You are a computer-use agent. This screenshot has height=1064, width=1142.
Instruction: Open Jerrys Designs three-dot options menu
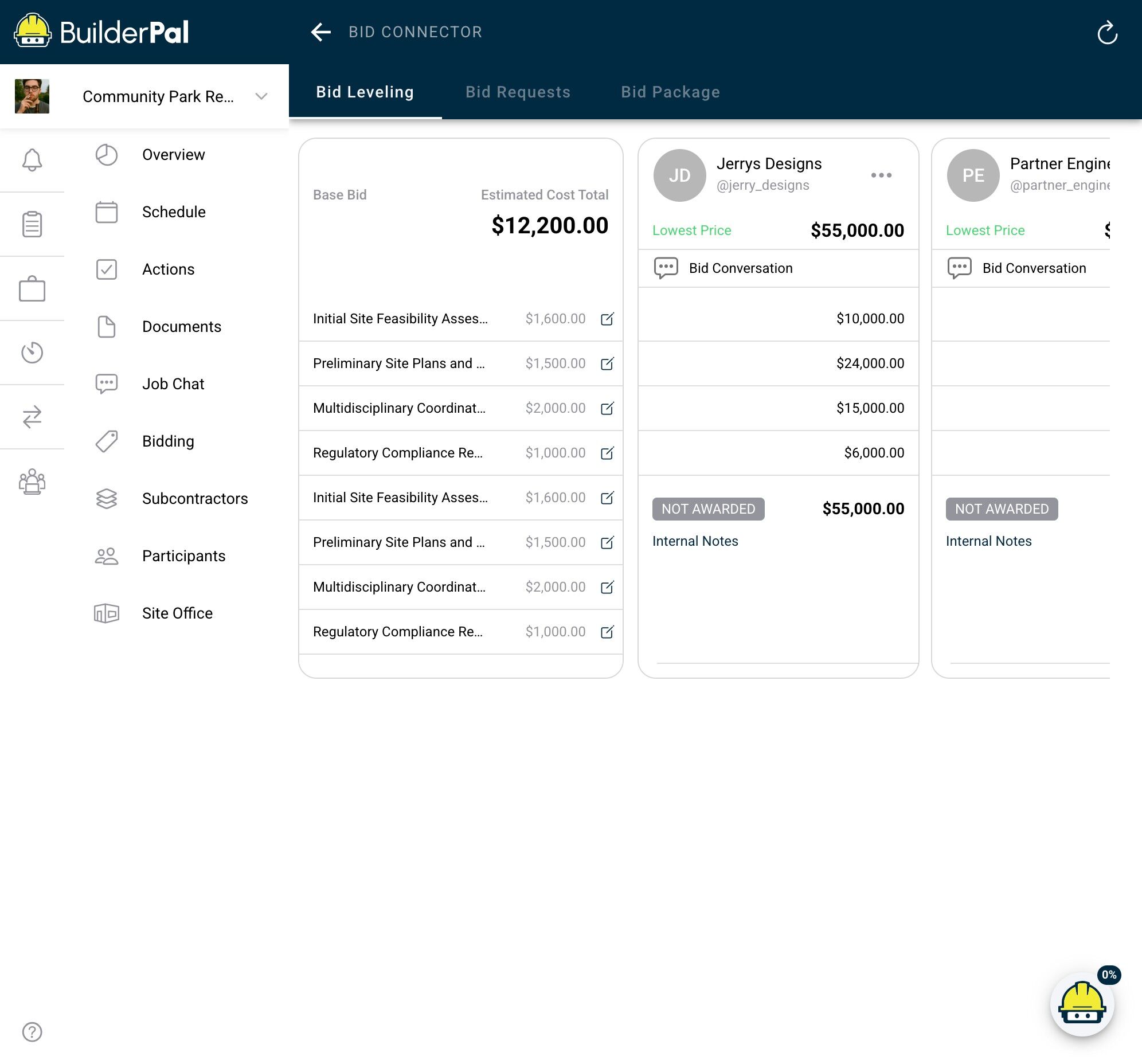click(x=881, y=175)
